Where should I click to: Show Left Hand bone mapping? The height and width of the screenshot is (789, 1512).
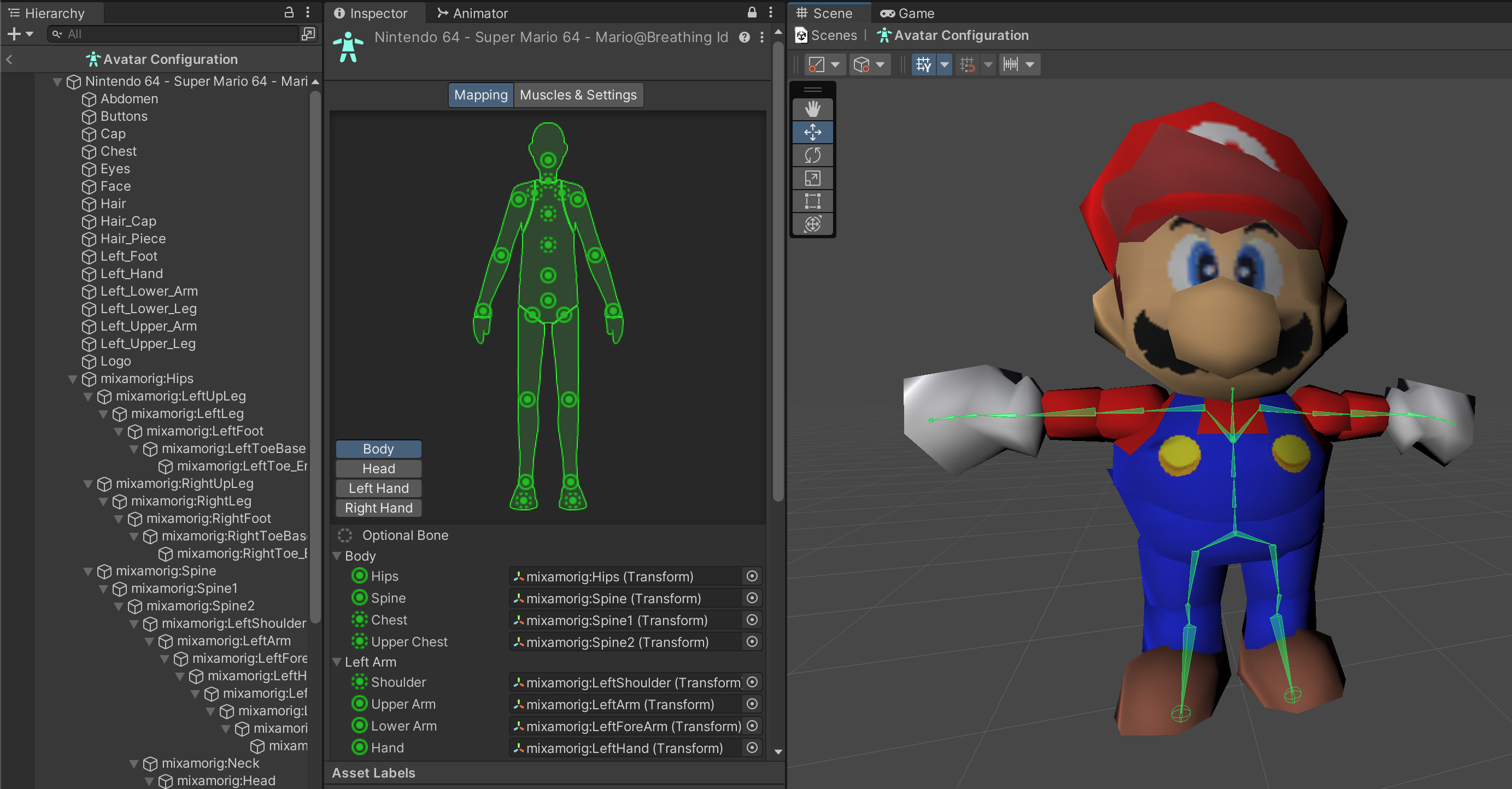[379, 488]
